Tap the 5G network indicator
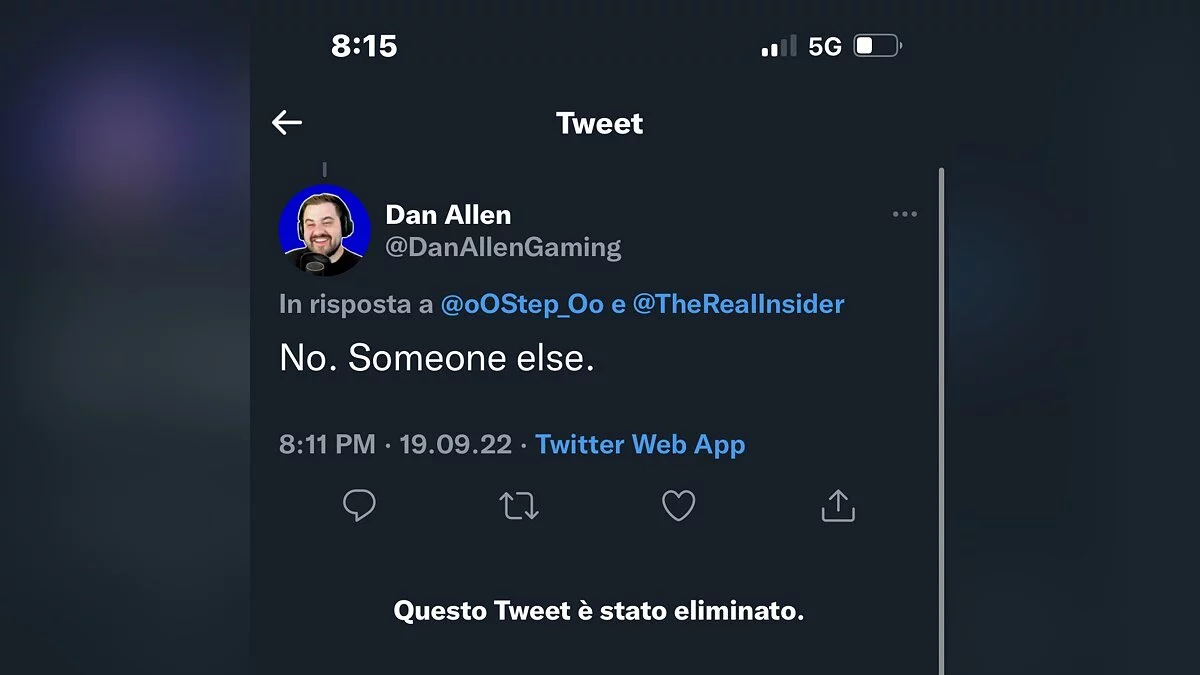Viewport: 1200px width, 675px height. [x=825, y=46]
